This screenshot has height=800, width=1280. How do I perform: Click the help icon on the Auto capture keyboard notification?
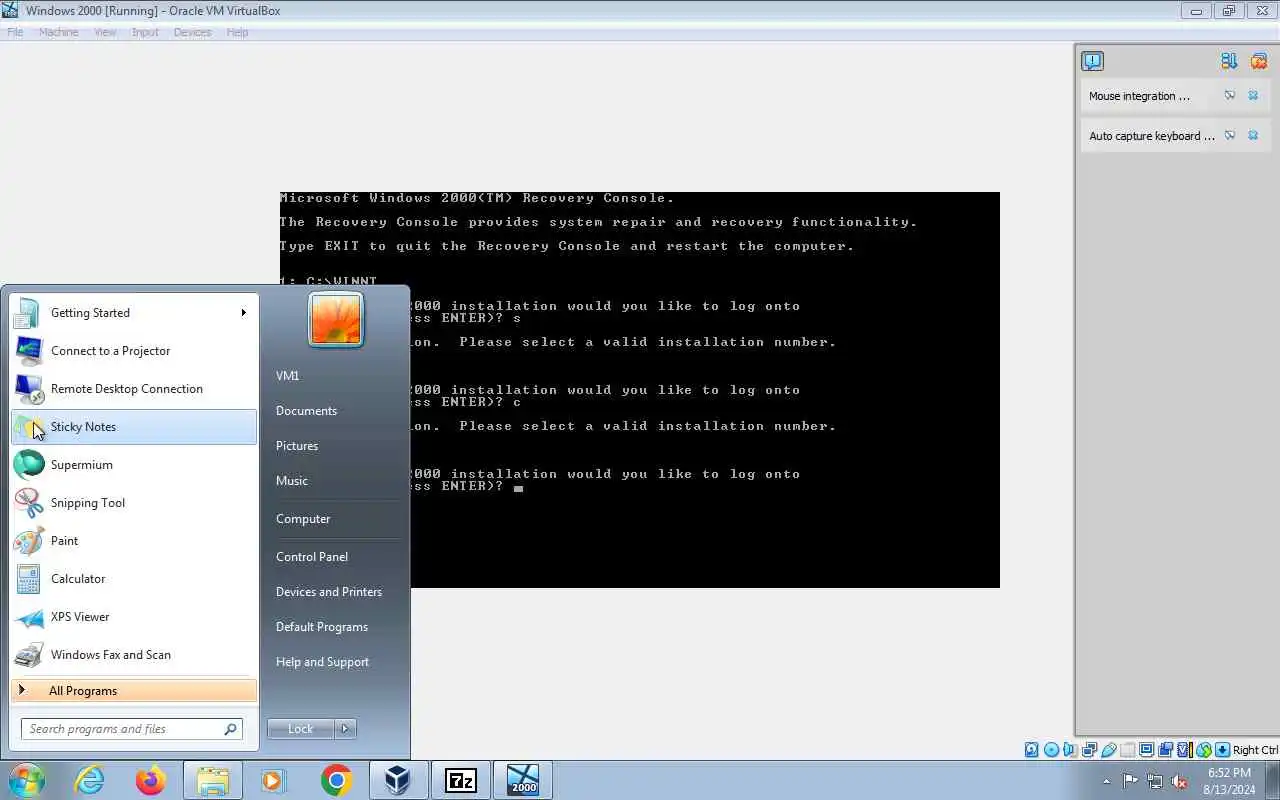point(1230,135)
